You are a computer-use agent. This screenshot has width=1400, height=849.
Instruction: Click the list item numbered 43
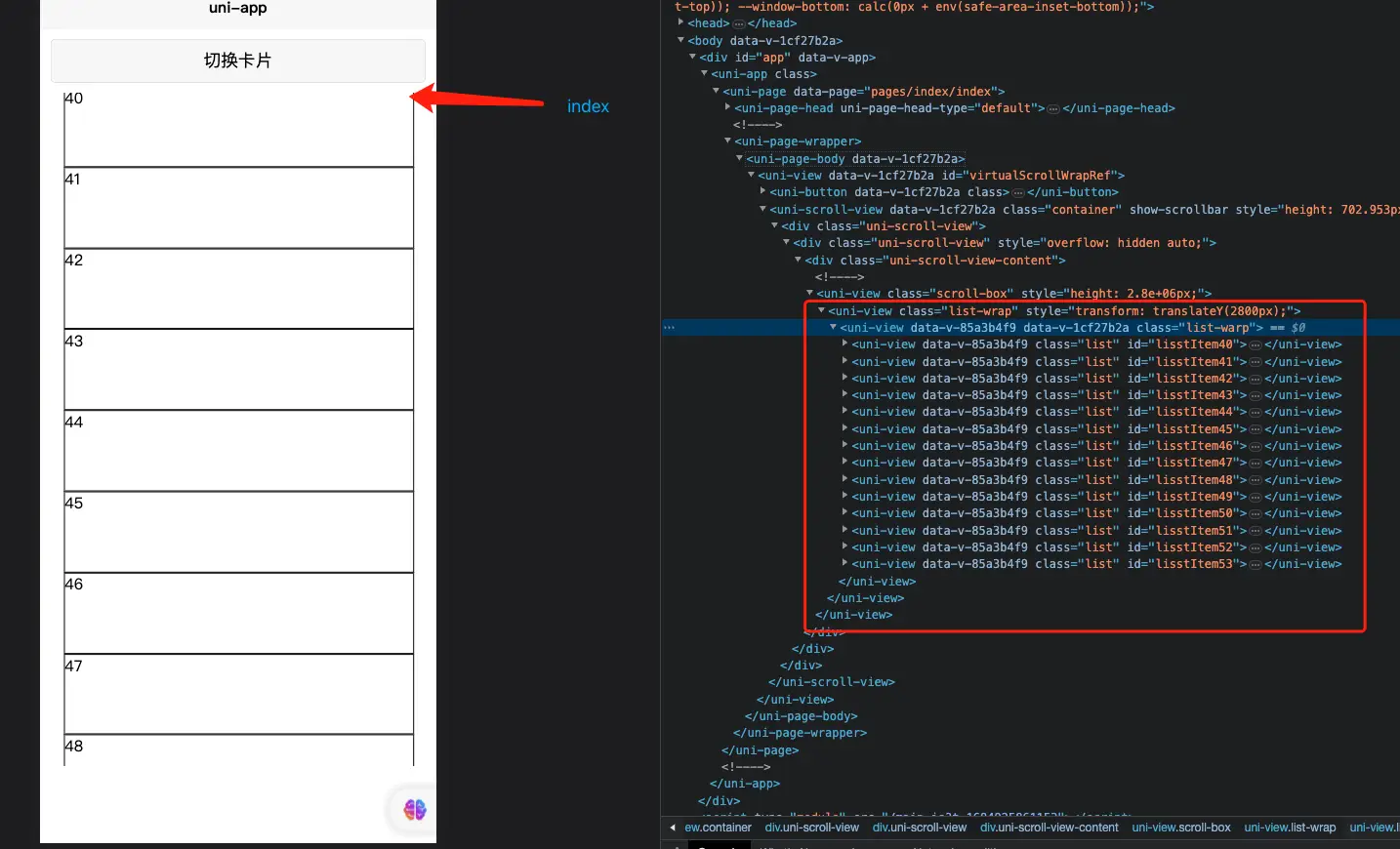click(238, 370)
